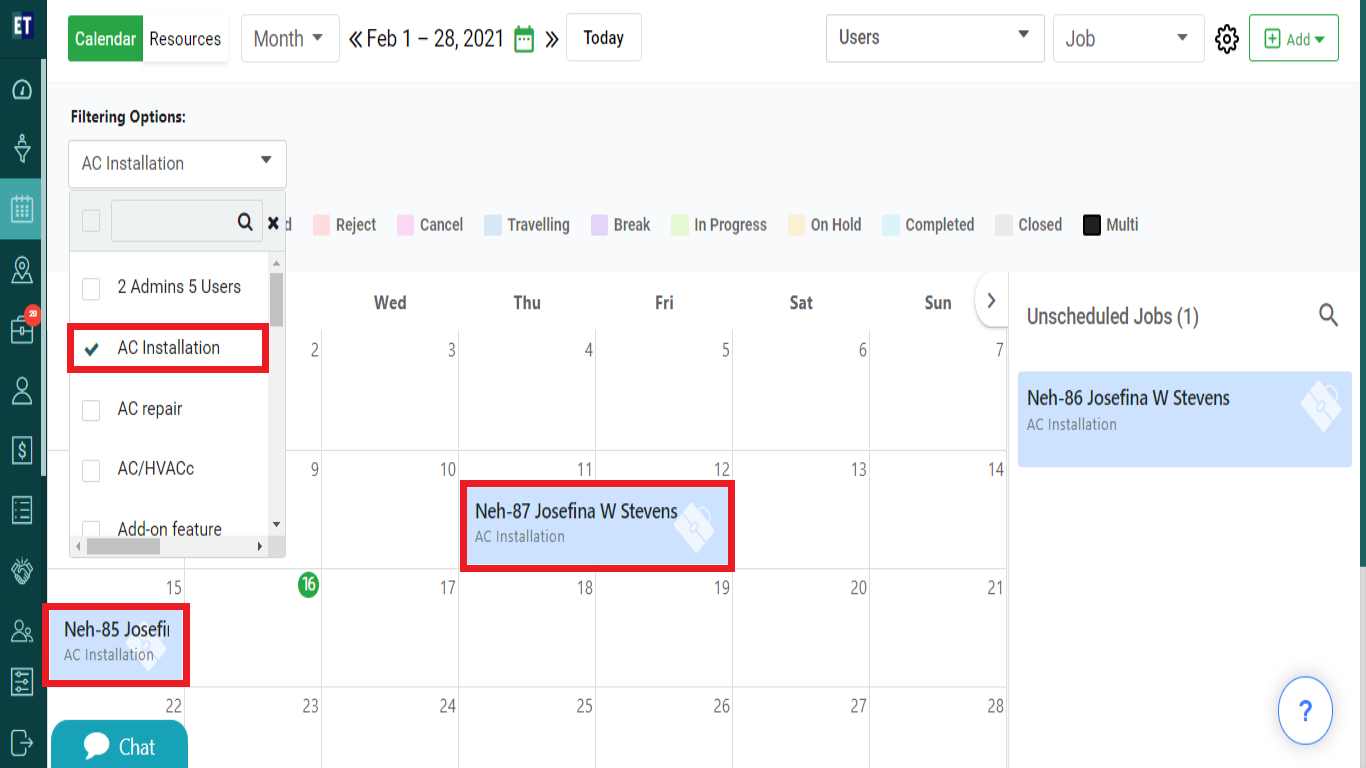Expand the Users dropdown
Viewport: 1366px width, 768px height.
(935, 39)
